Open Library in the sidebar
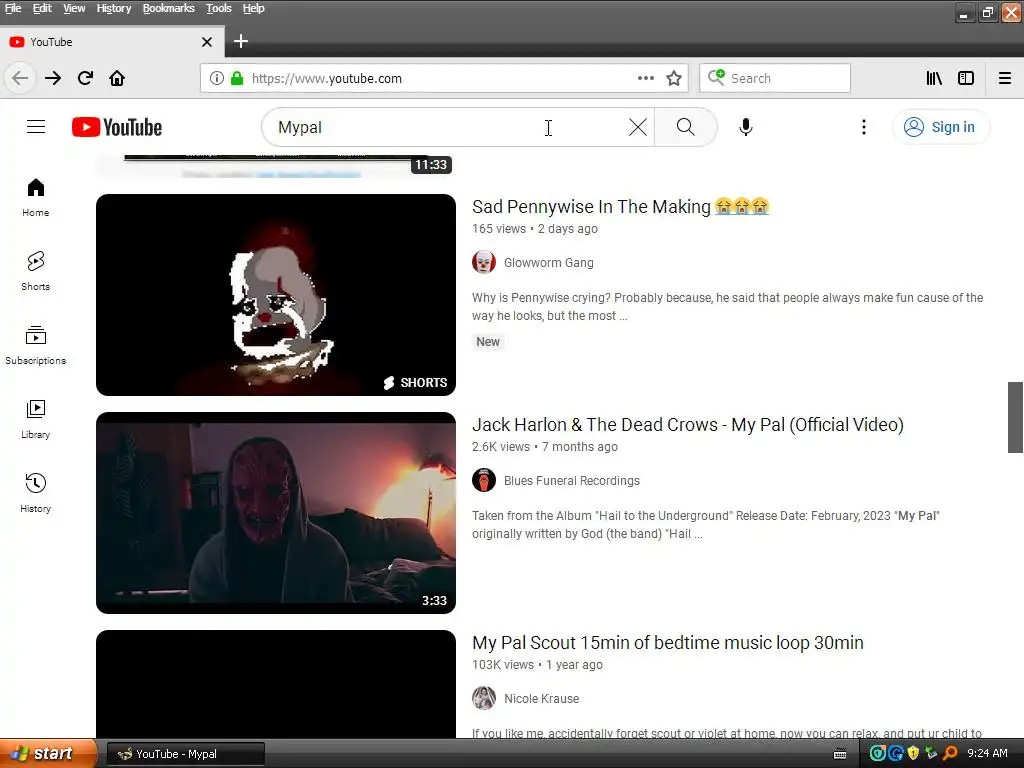1024x768 pixels. click(x=36, y=419)
